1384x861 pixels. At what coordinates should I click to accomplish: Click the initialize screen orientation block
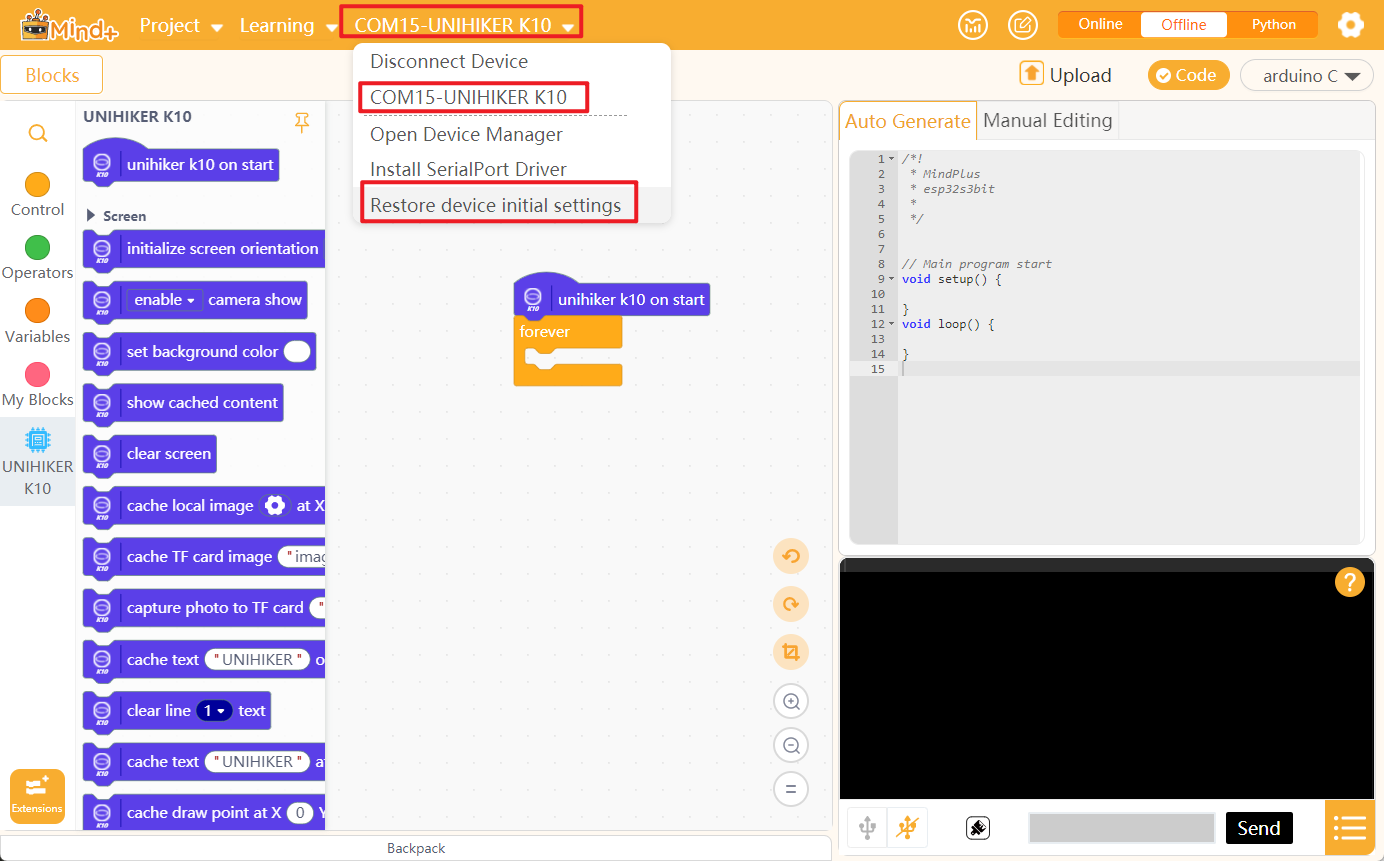[205, 249]
